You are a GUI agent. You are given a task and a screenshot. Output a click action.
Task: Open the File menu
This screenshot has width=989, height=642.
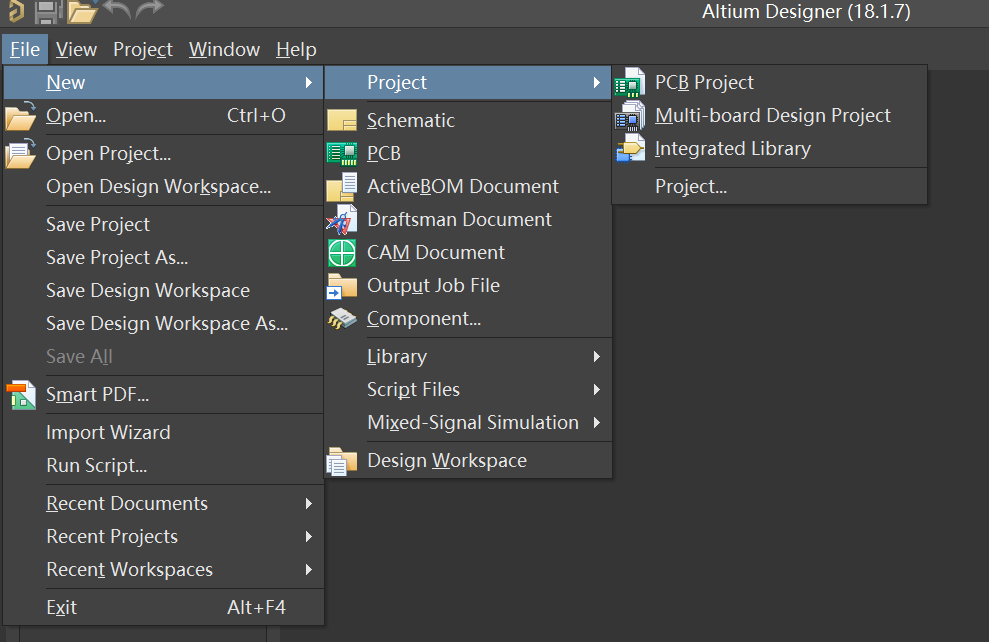[x=25, y=49]
